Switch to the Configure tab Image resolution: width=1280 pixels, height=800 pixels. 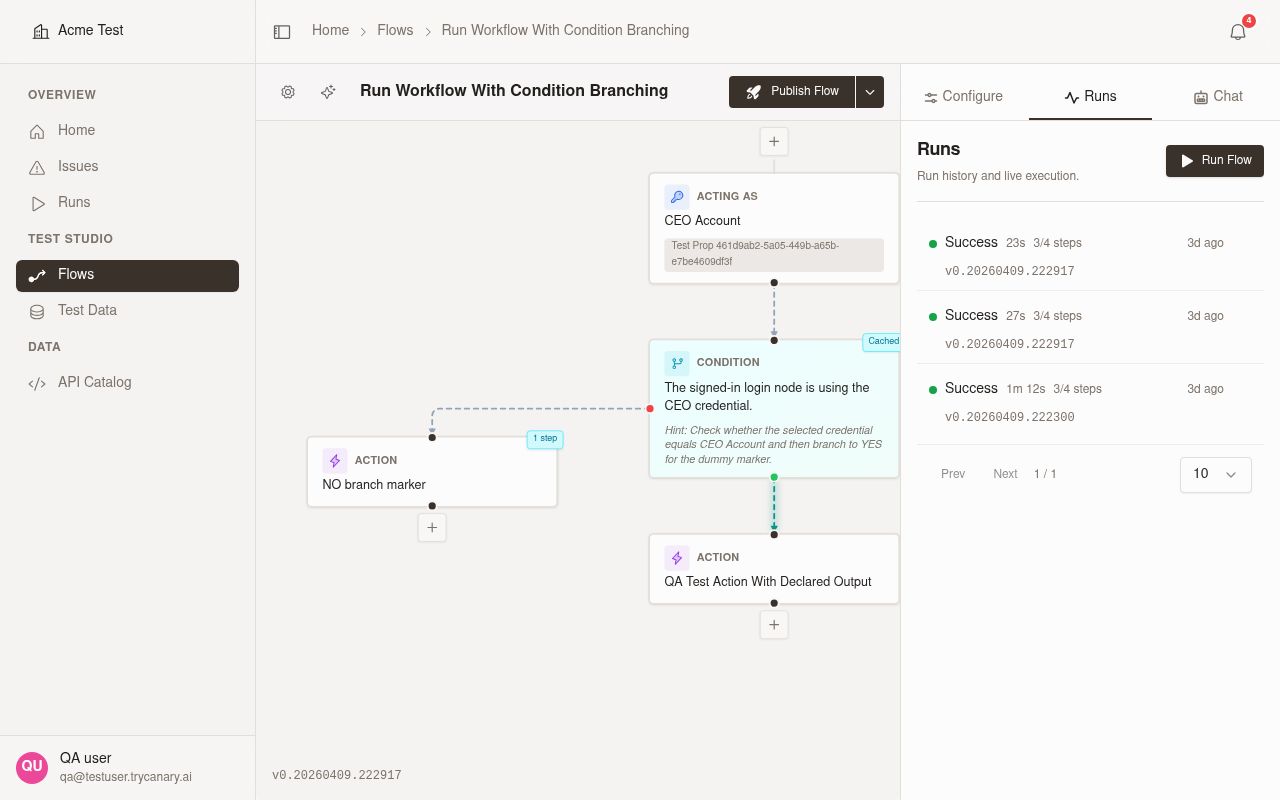coord(963,96)
